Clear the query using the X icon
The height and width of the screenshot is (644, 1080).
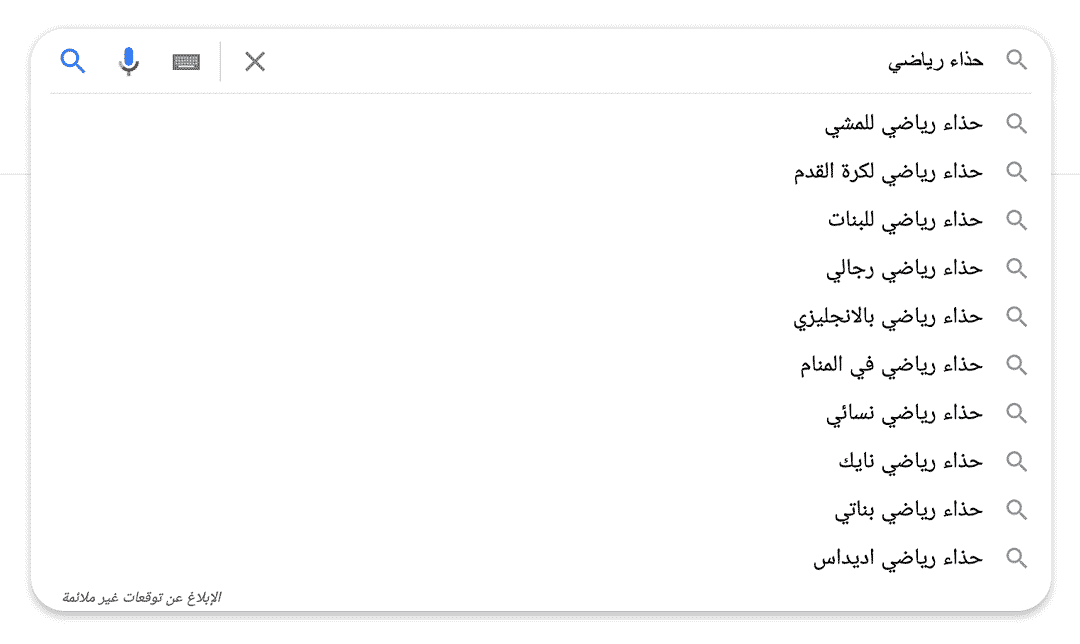[255, 61]
